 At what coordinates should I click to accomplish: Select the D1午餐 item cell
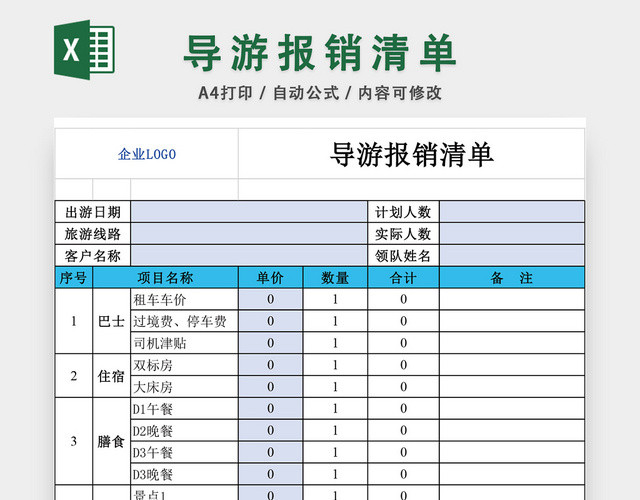pos(184,409)
